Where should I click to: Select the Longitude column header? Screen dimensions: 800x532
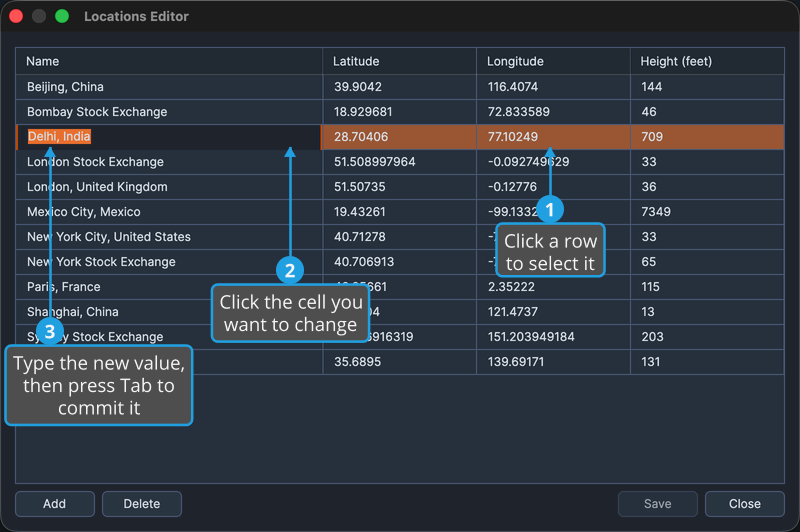tap(554, 61)
